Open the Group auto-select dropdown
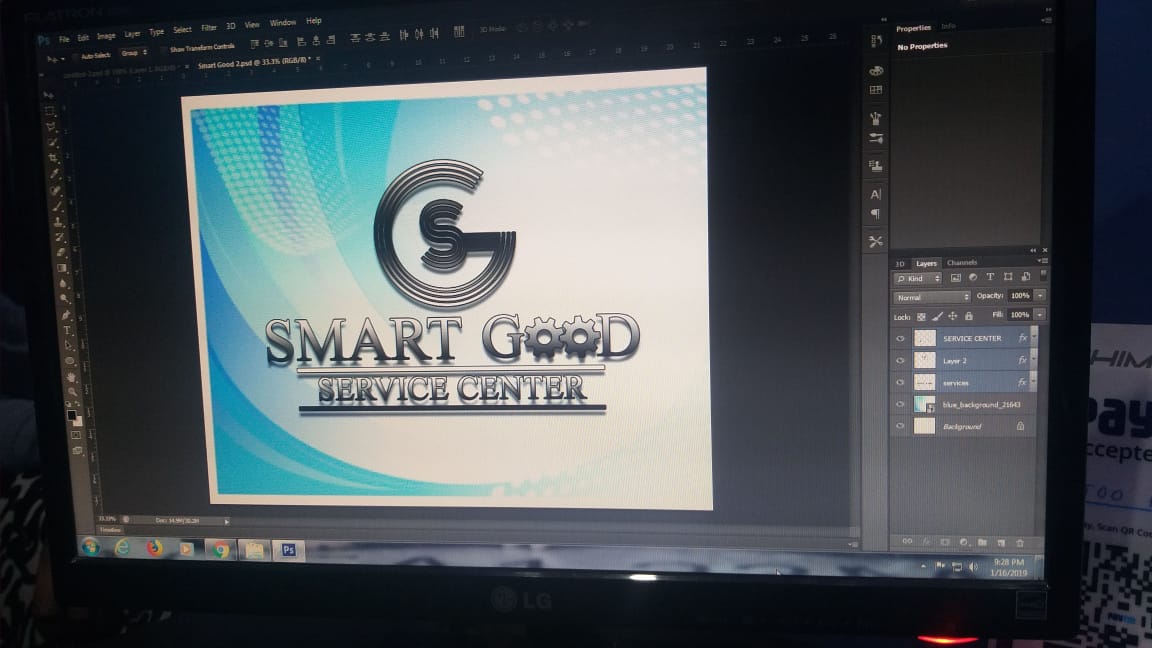The width and height of the screenshot is (1152, 648). pyautogui.click(x=134, y=53)
